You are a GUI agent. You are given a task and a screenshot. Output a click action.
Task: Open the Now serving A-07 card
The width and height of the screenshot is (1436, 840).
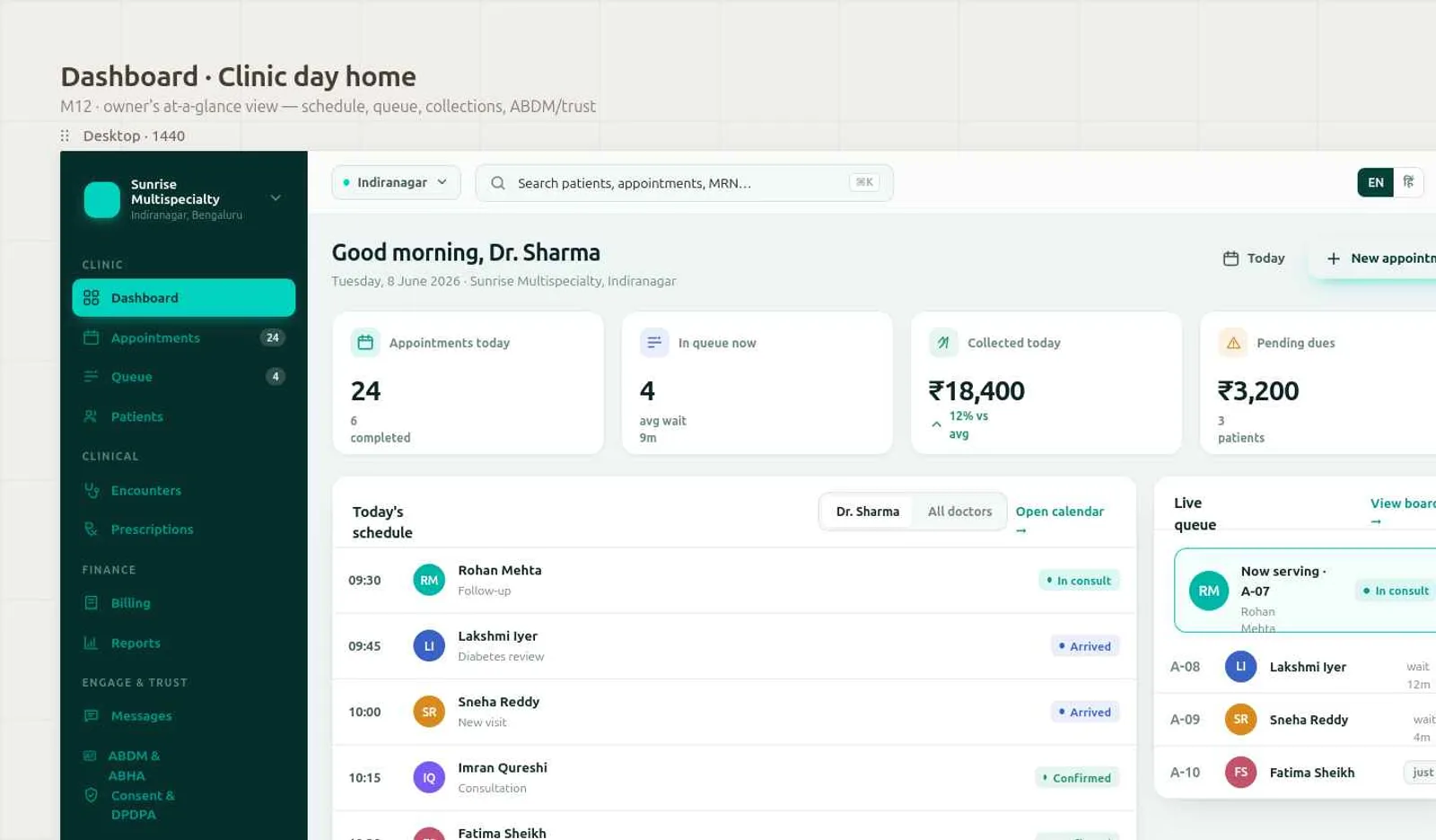pos(1306,591)
